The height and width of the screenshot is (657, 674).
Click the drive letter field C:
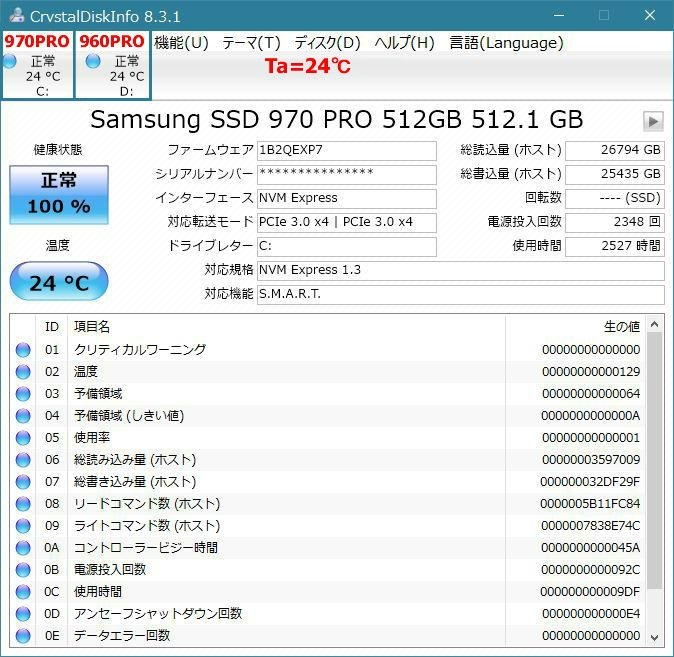346,246
